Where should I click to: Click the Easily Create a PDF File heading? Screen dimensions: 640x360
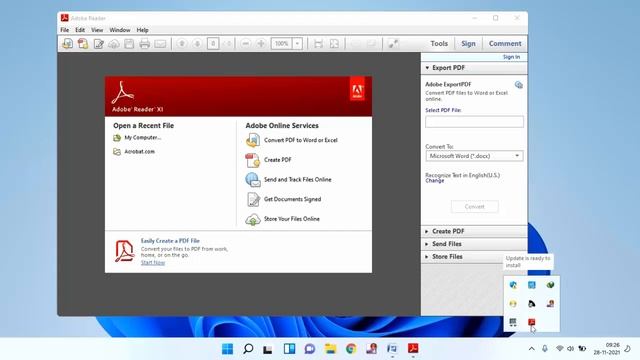tap(170, 241)
